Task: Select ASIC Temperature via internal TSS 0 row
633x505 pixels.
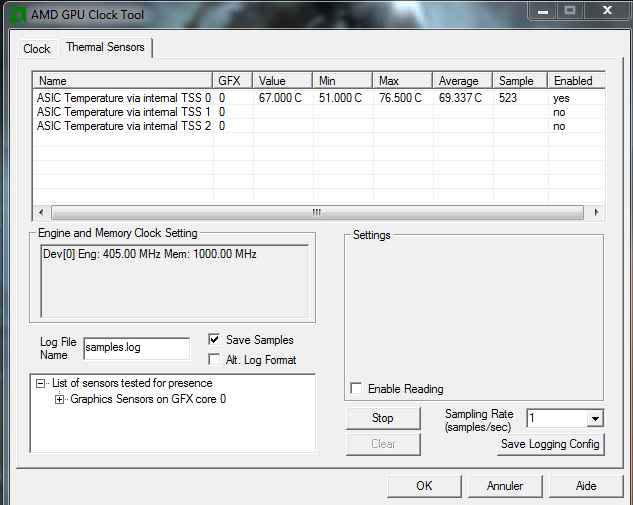Action: (123, 98)
